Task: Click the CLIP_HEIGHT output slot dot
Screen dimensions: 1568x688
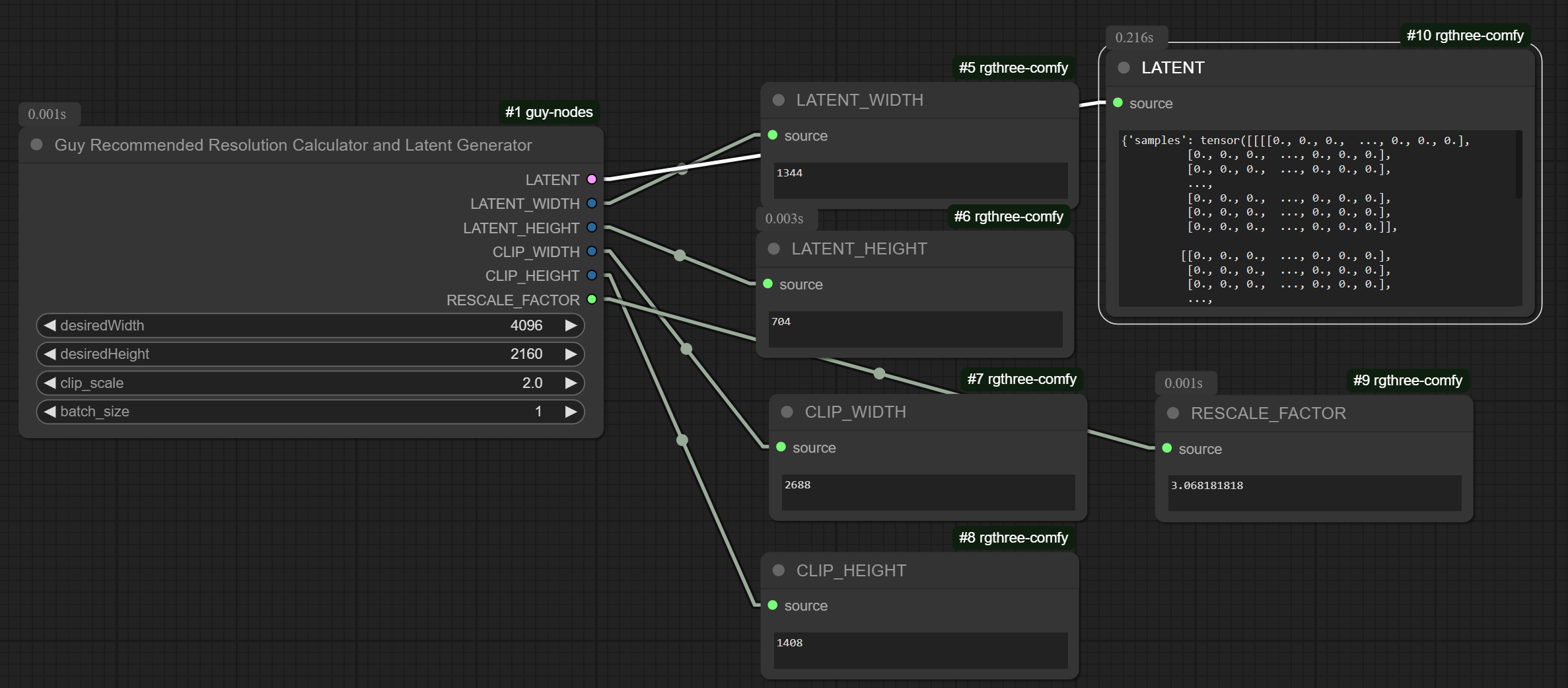Action: (x=592, y=275)
